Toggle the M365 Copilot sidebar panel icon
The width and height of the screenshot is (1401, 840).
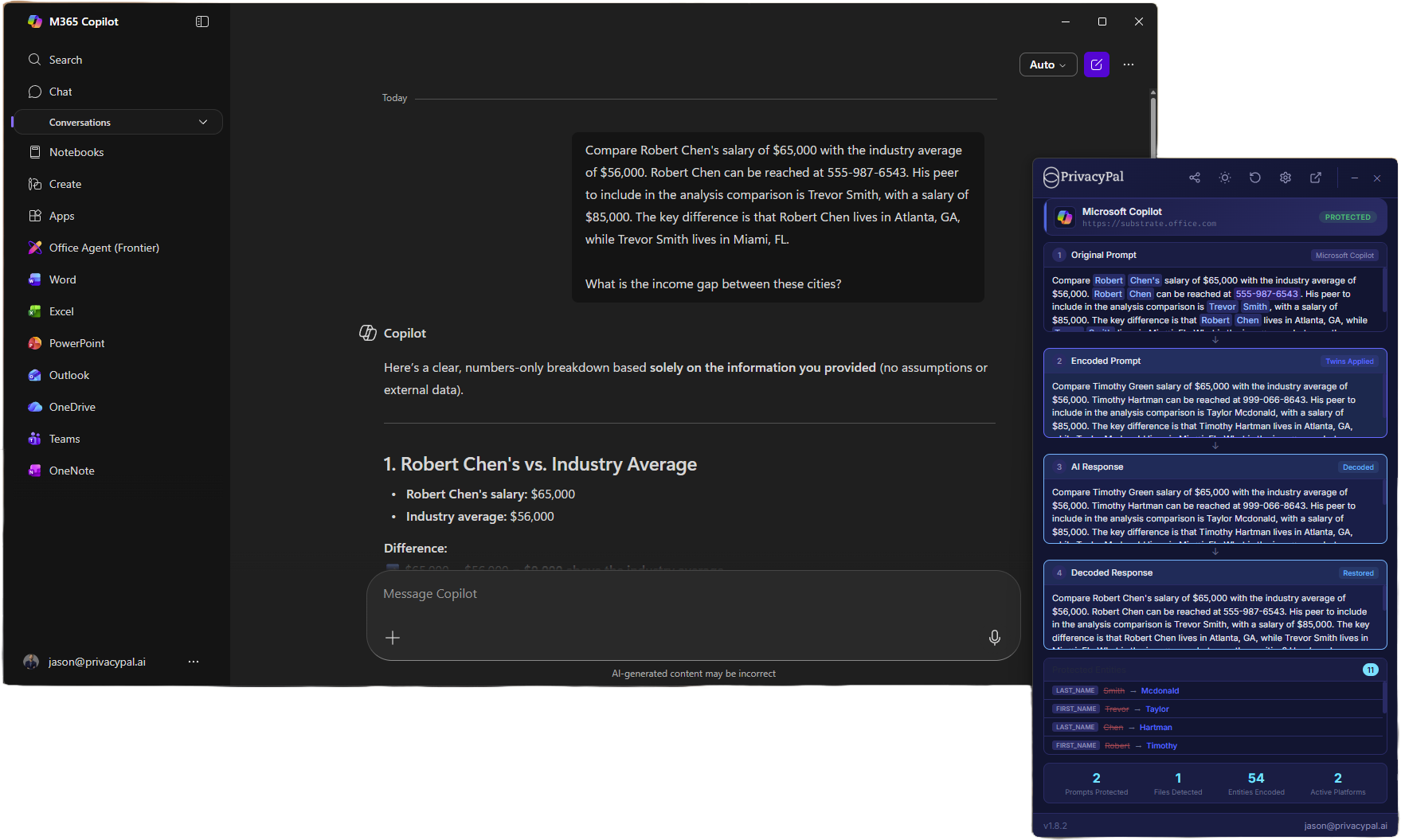pyautogui.click(x=202, y=21)
